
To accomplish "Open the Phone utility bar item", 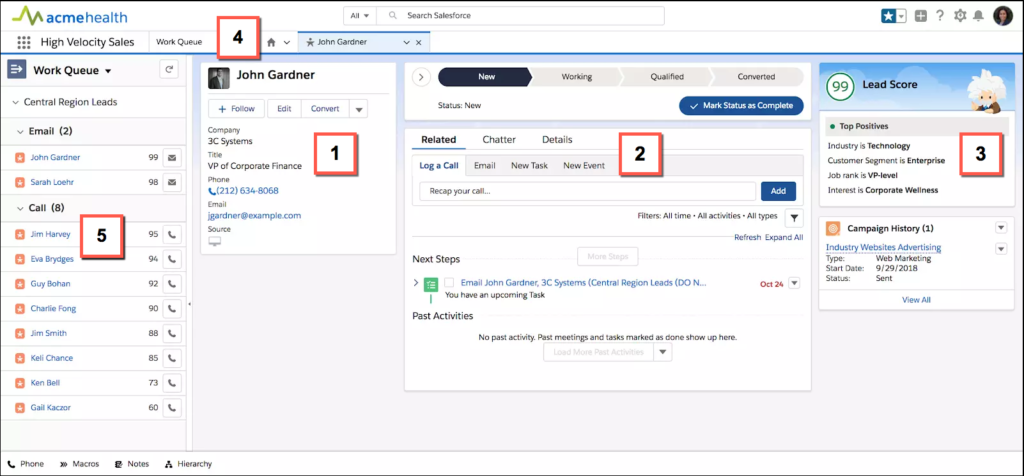I will (25, 464).
